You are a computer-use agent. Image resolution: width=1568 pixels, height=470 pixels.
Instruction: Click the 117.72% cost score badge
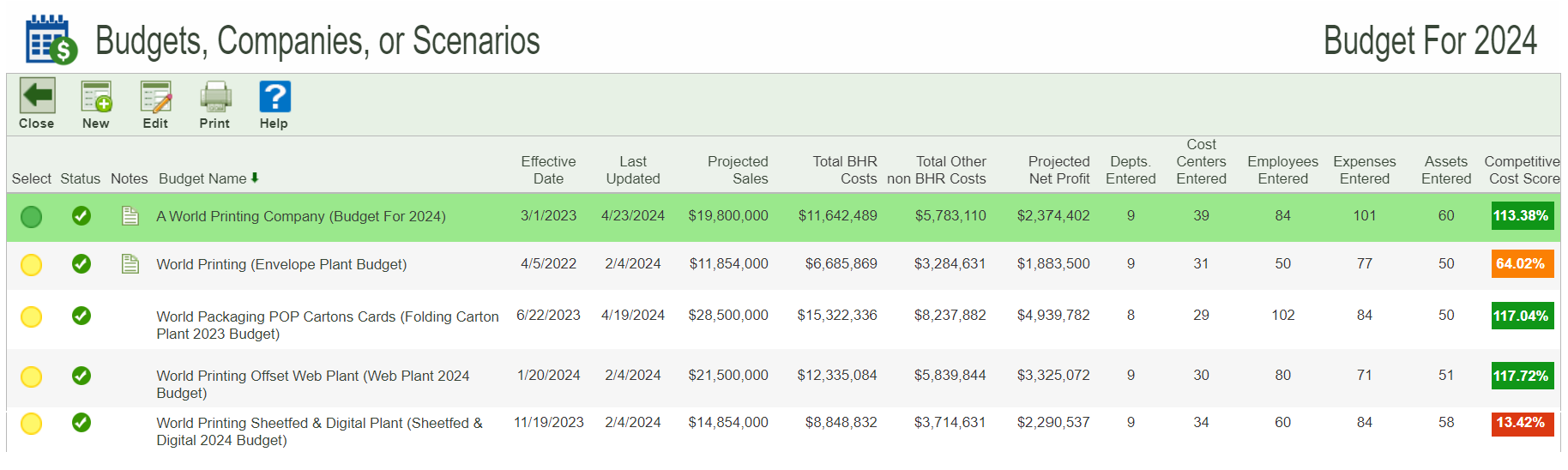tap(1523, 376)
